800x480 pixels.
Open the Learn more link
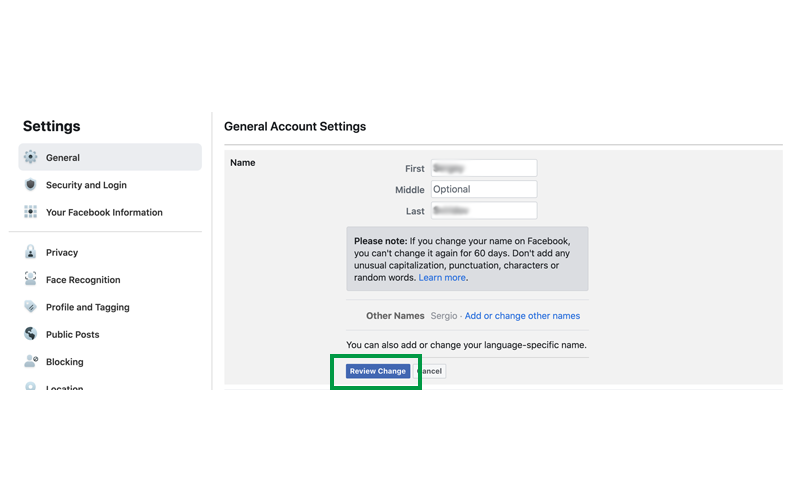coord(442,277)
